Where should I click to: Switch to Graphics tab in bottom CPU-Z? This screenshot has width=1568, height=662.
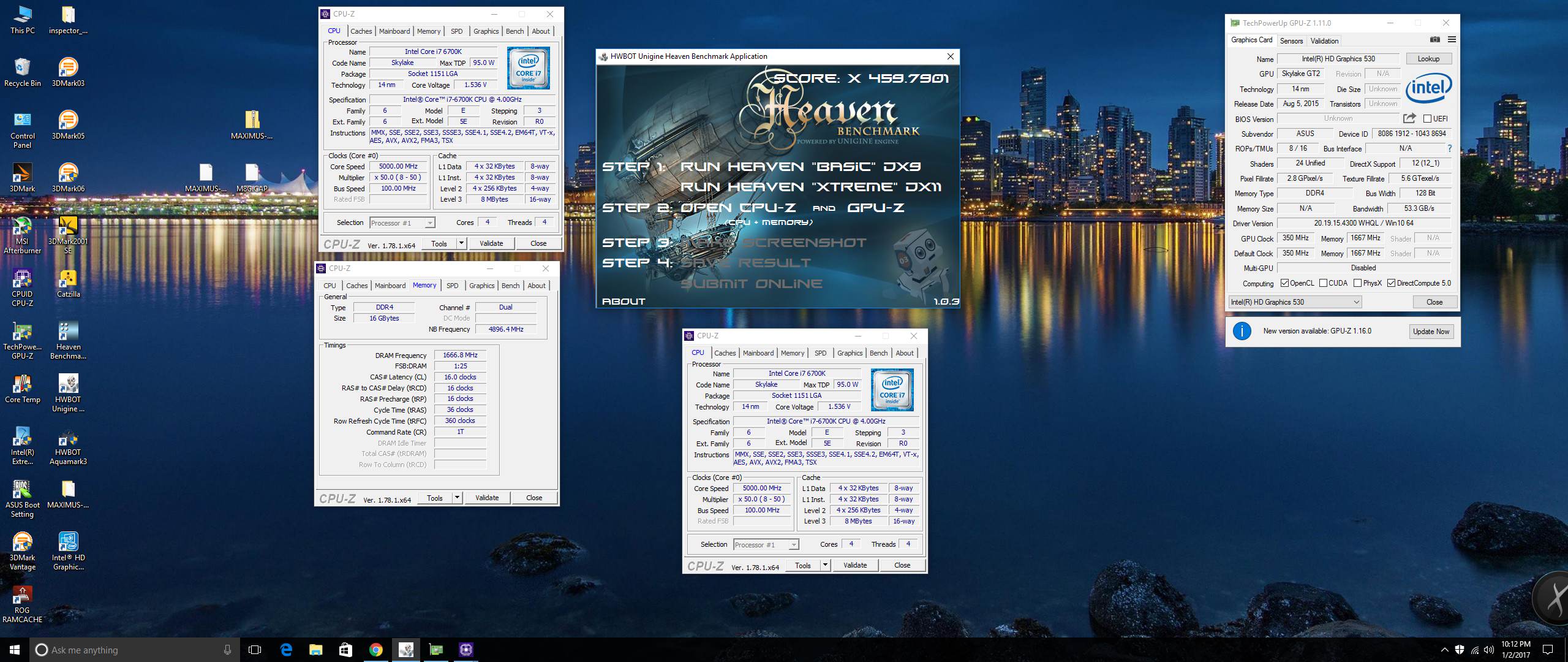850,353
